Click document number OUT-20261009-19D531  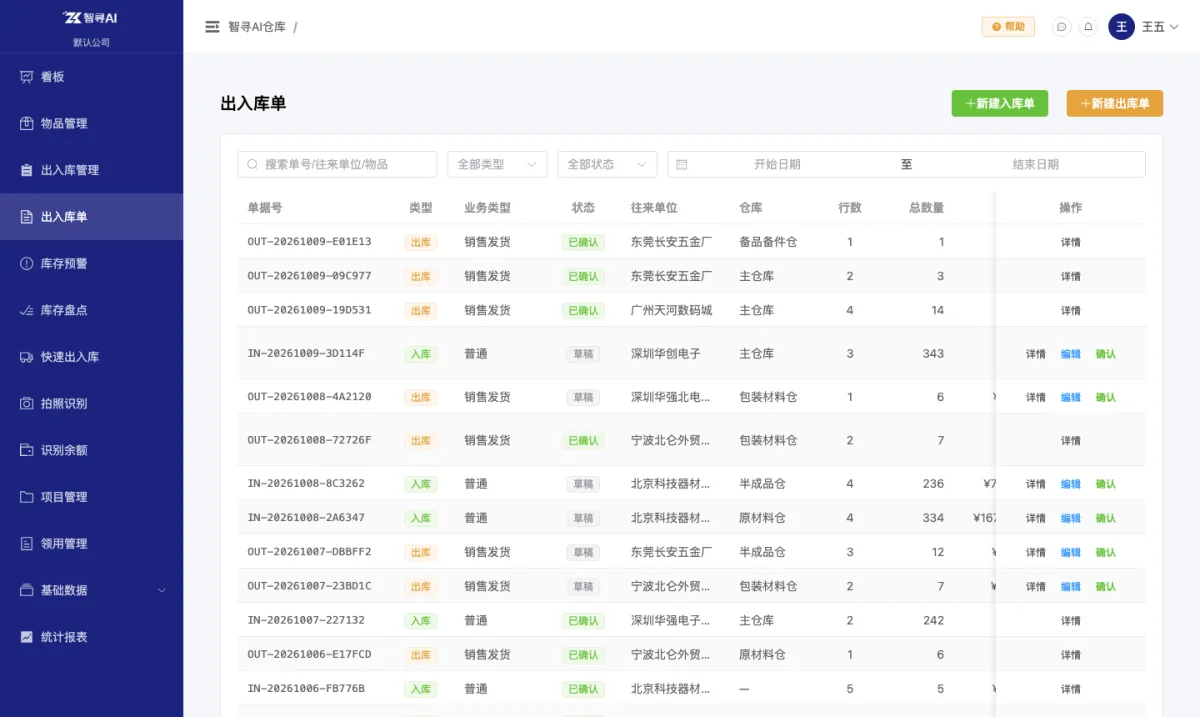point(309,310)
